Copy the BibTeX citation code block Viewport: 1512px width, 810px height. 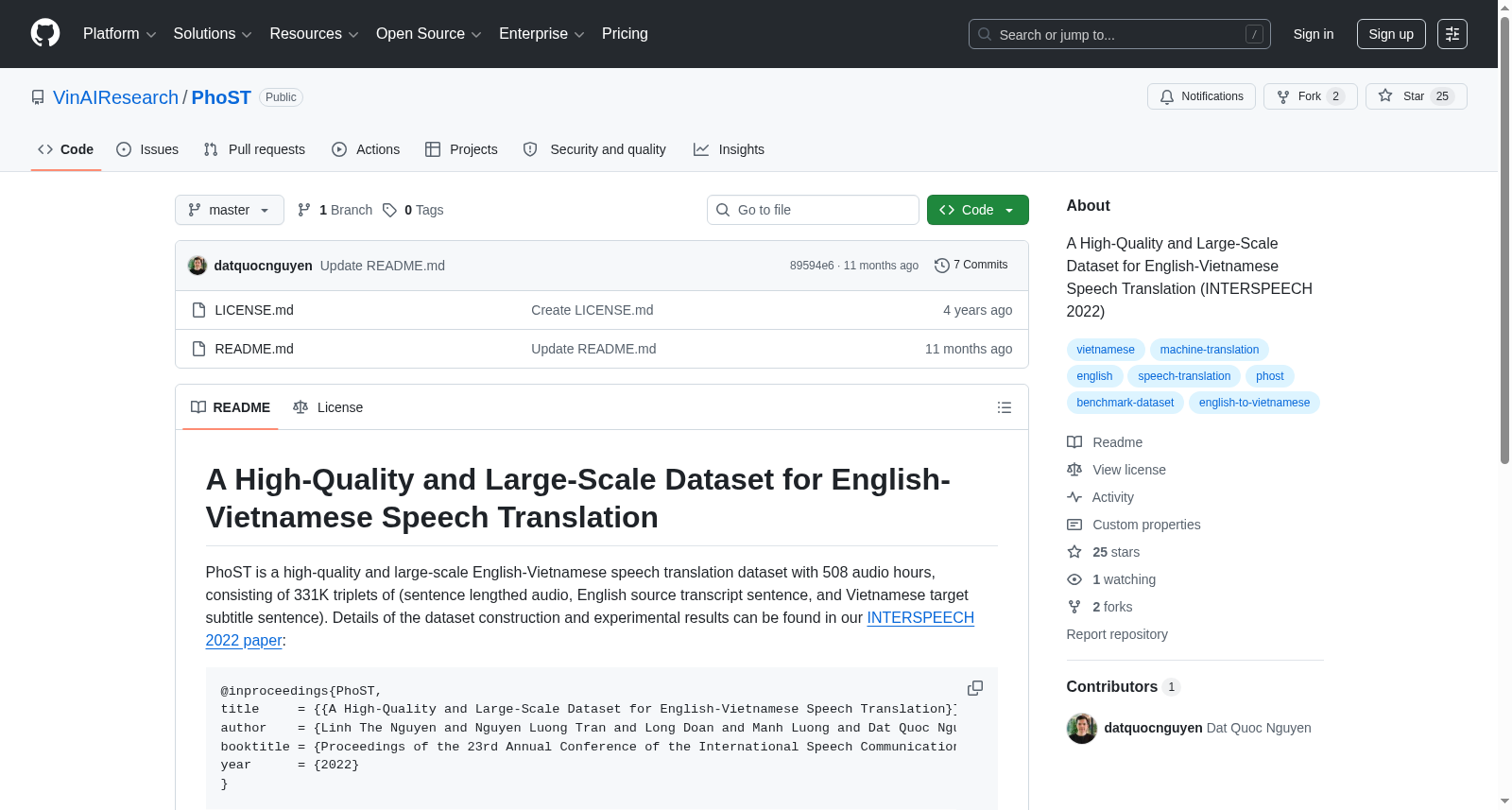(x=975, y=688)
